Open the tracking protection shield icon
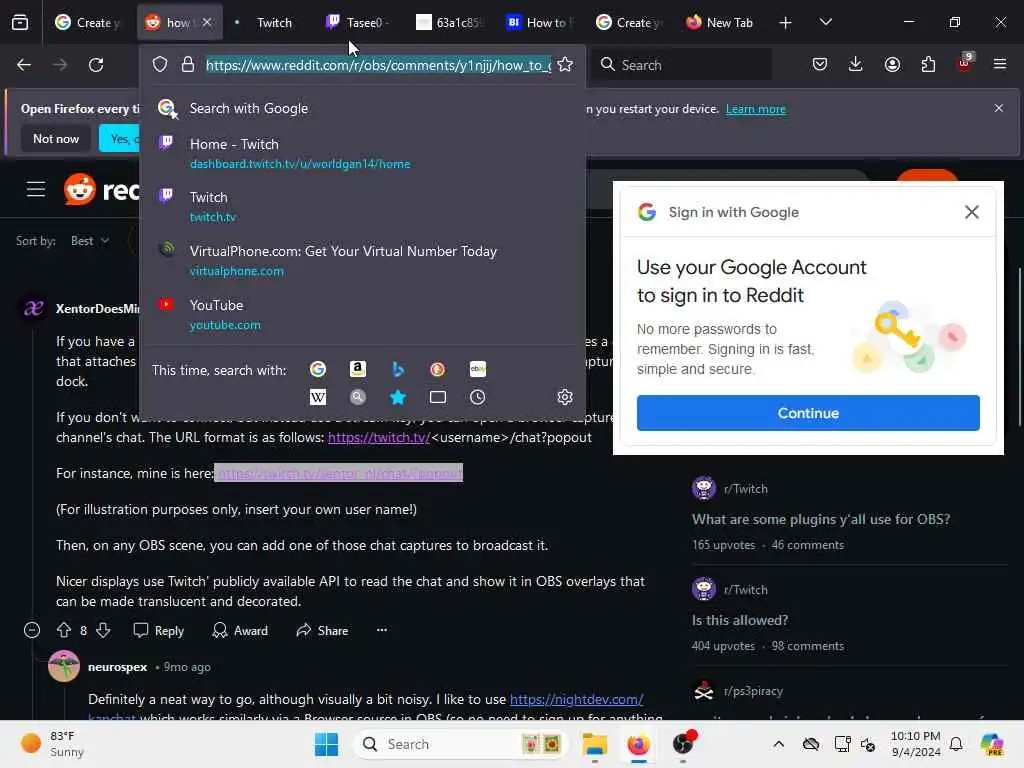 [160, 65]
